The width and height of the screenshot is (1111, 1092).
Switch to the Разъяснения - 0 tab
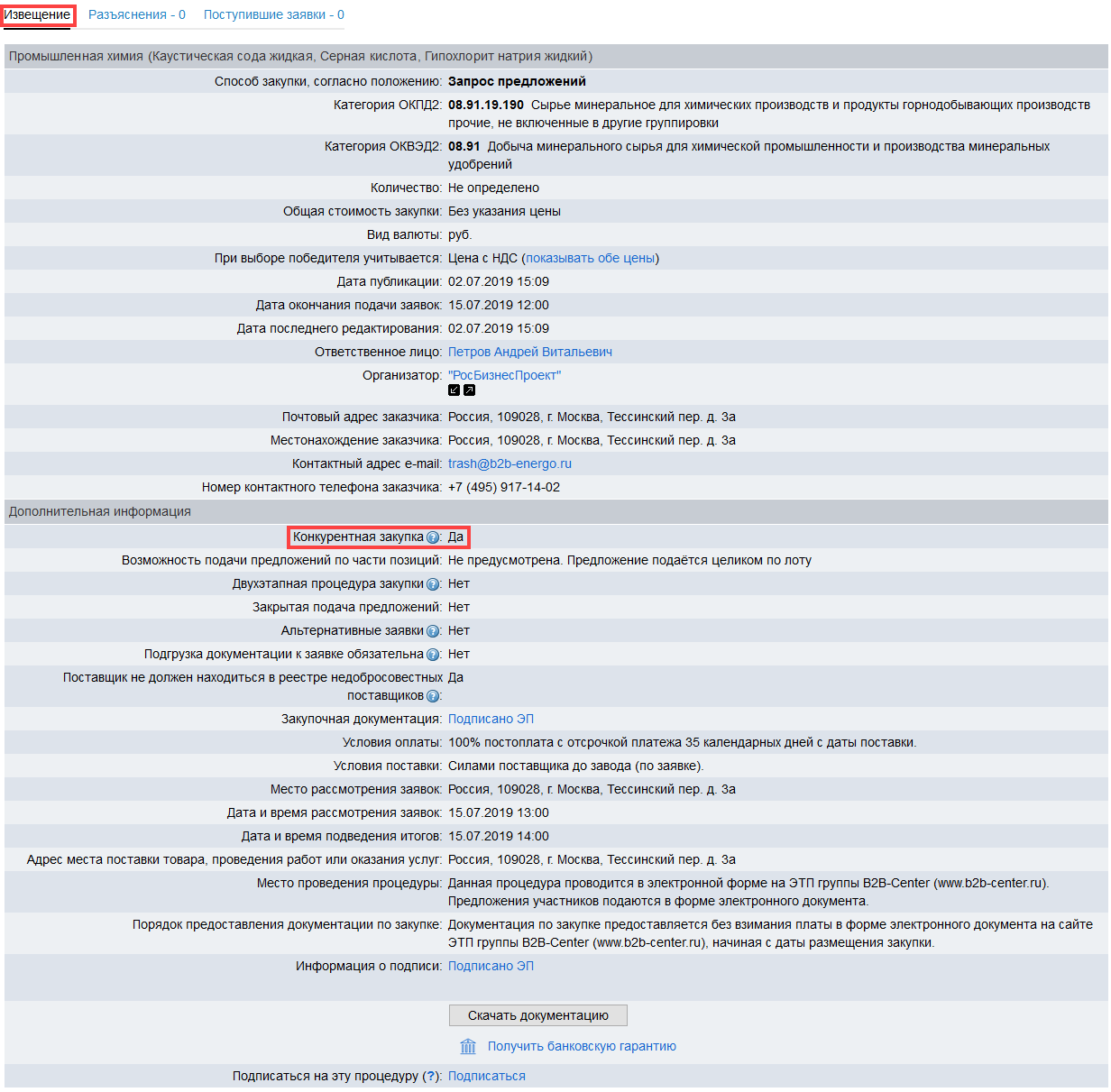point(137,14)
